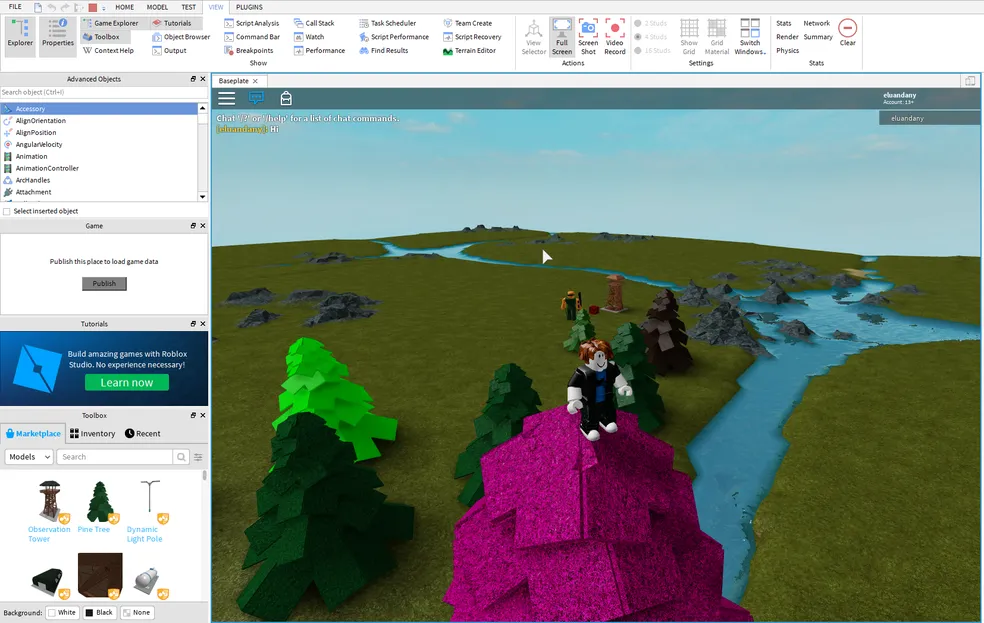Open the Object Browser
Viewport: 984px width, 623px height.
point(181,37)
